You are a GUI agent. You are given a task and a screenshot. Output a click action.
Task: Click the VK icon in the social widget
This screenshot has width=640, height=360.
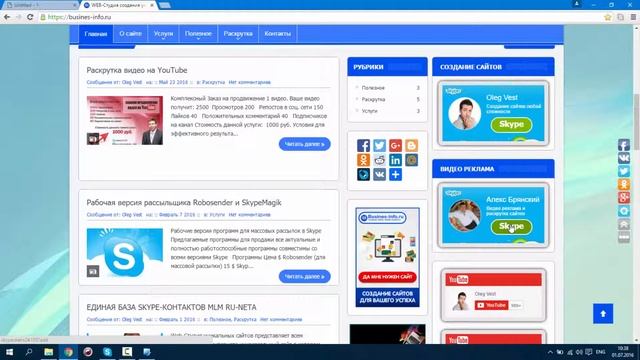coord(379,175)
